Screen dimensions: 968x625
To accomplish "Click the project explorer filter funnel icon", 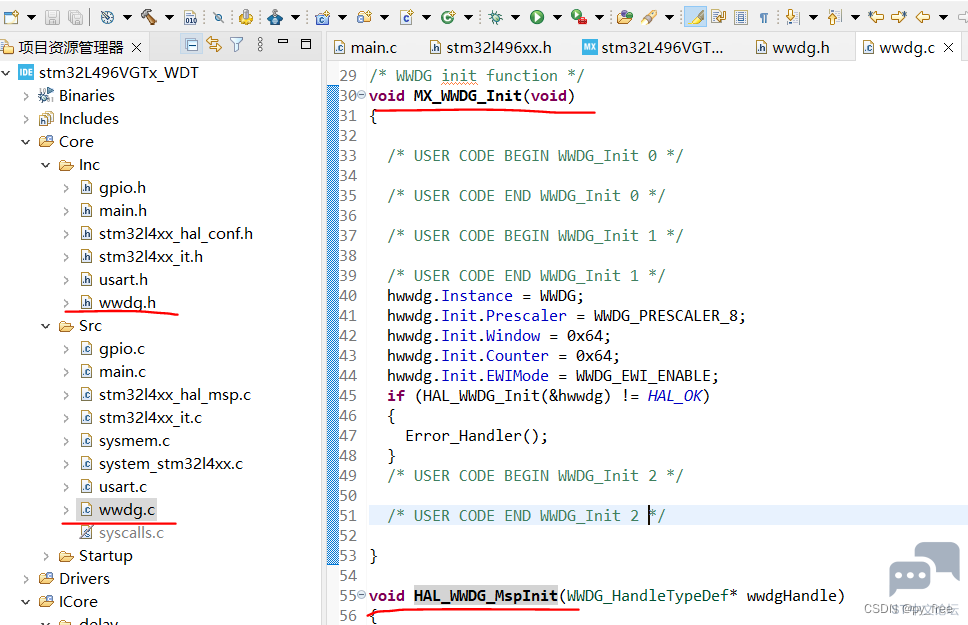I will click(x=236, y=44).
